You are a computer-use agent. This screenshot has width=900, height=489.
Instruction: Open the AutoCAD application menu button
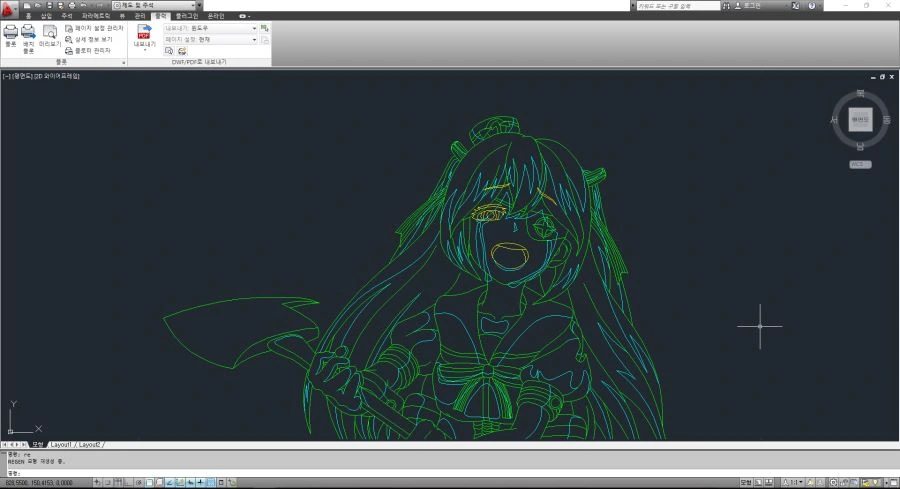pyautogui.click(x=8, y=9)
